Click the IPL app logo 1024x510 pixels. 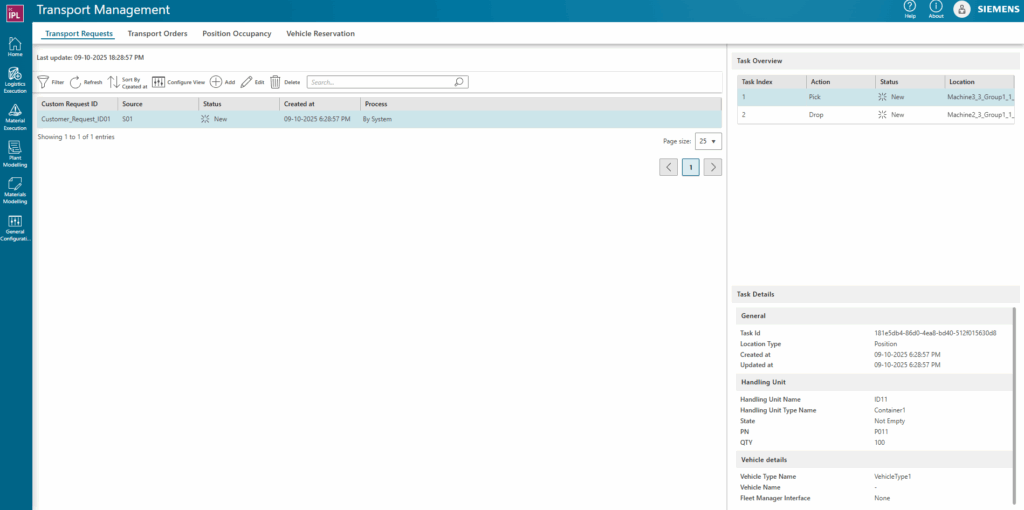(x=15, y=11)
